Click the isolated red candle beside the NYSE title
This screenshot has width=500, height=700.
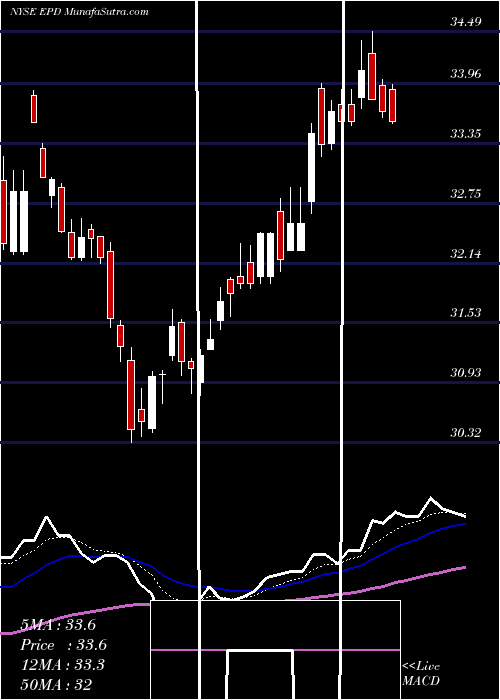pos(34,108)
